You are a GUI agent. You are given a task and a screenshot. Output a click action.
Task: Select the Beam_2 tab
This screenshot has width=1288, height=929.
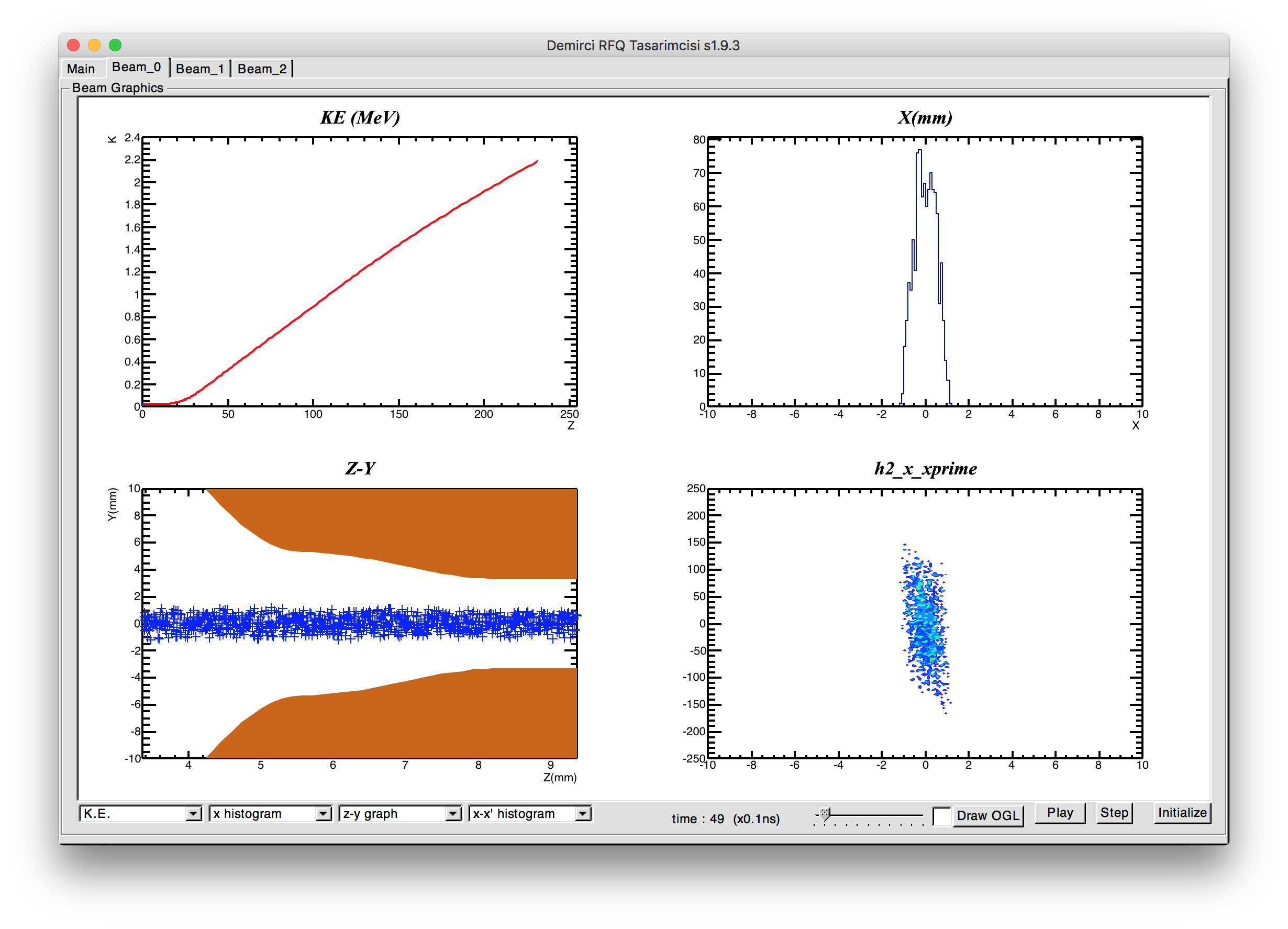click(262, 69)
